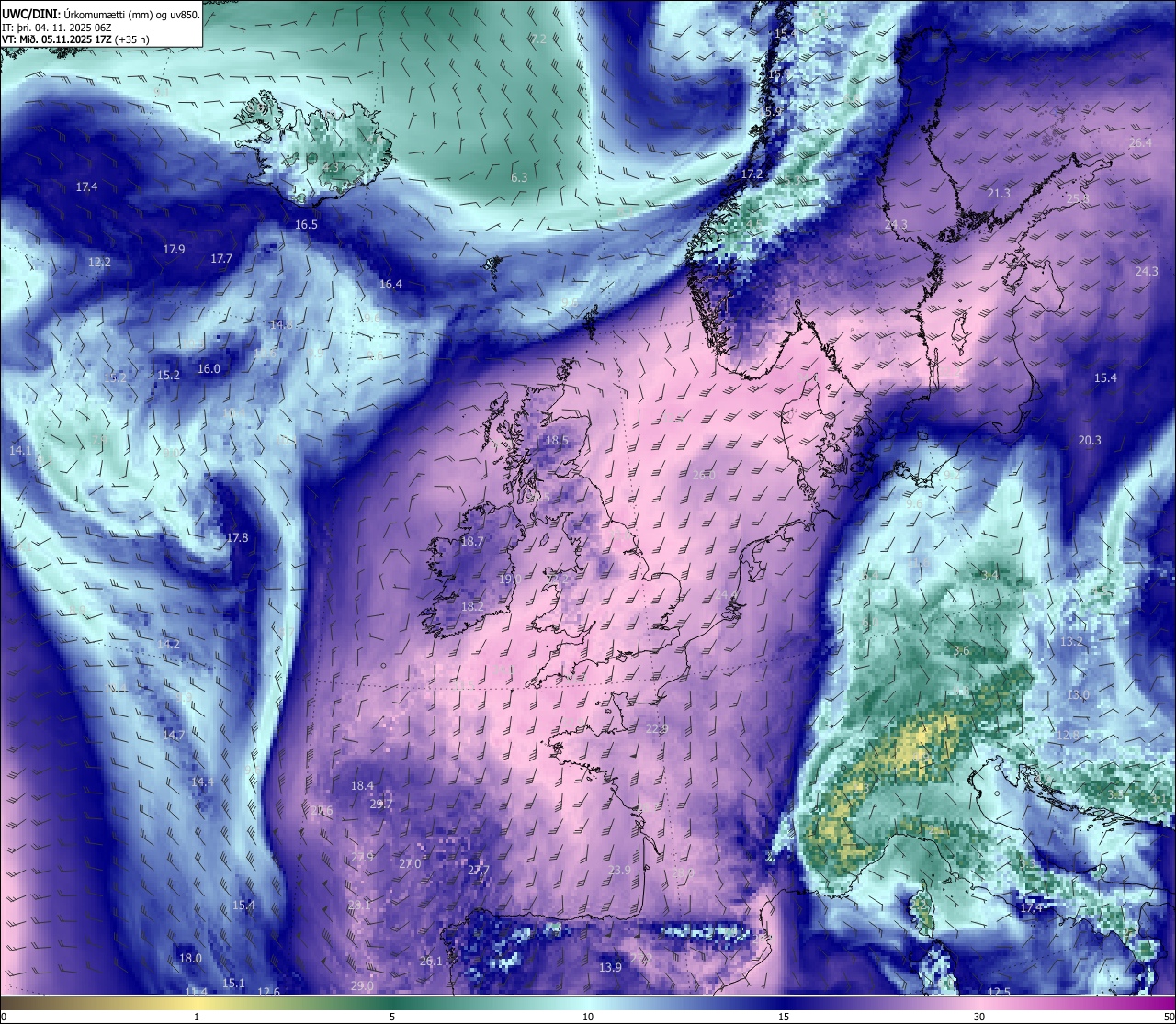The width and height of the screenshot is (1176, 1024).
Task: Click the 16.5 value south of Iceland
Action: coord(306,224)
